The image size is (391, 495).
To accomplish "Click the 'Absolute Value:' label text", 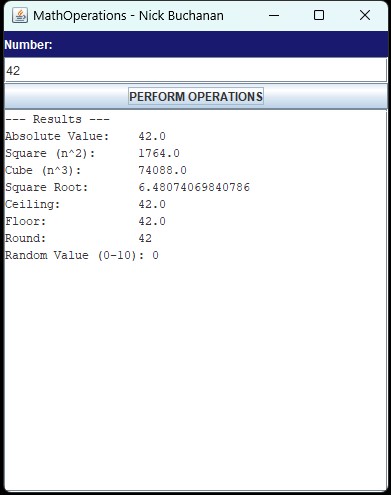I will (57, 136).
